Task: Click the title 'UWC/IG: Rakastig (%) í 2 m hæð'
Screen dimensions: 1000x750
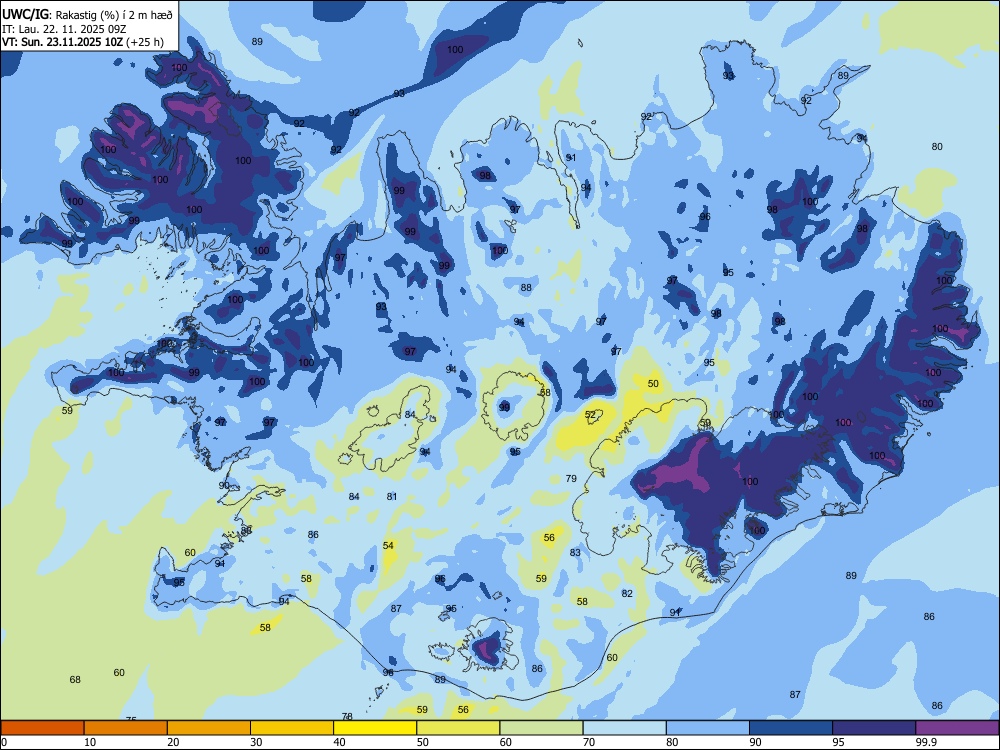Action: tap(87, 14)
